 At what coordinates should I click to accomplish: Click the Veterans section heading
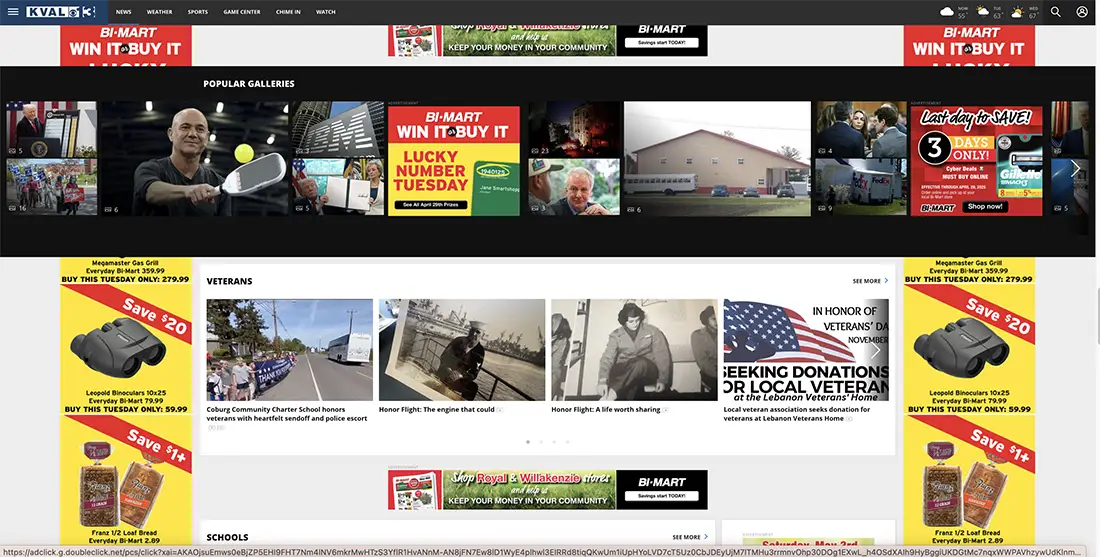[229, 281]
